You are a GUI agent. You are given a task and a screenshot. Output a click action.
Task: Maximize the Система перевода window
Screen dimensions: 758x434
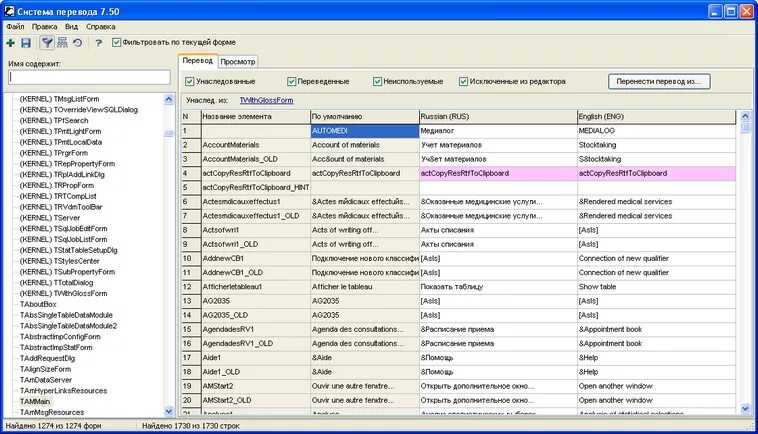[x=730, y=11]
